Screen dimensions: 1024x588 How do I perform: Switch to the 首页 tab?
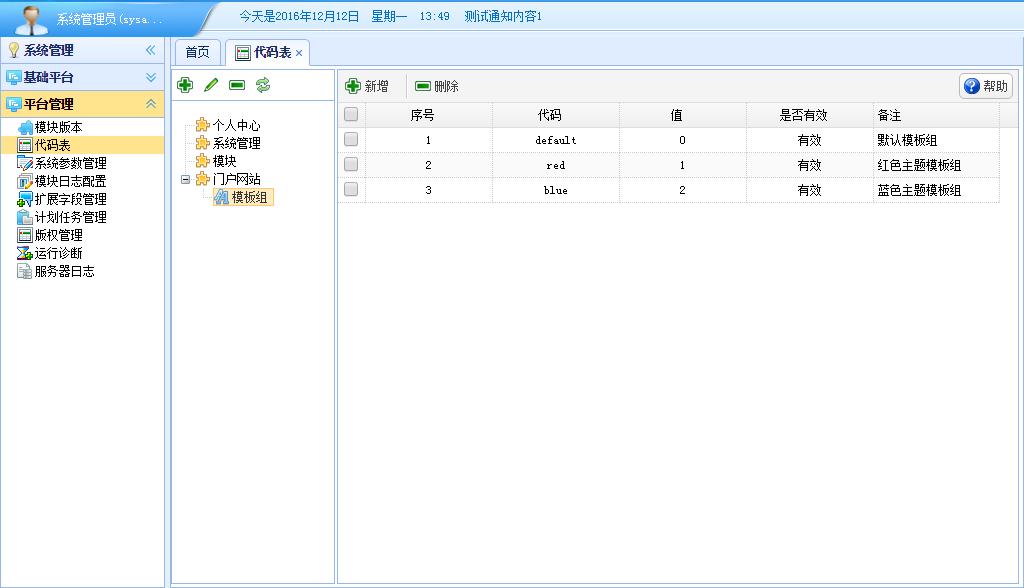tap(197, 53)
